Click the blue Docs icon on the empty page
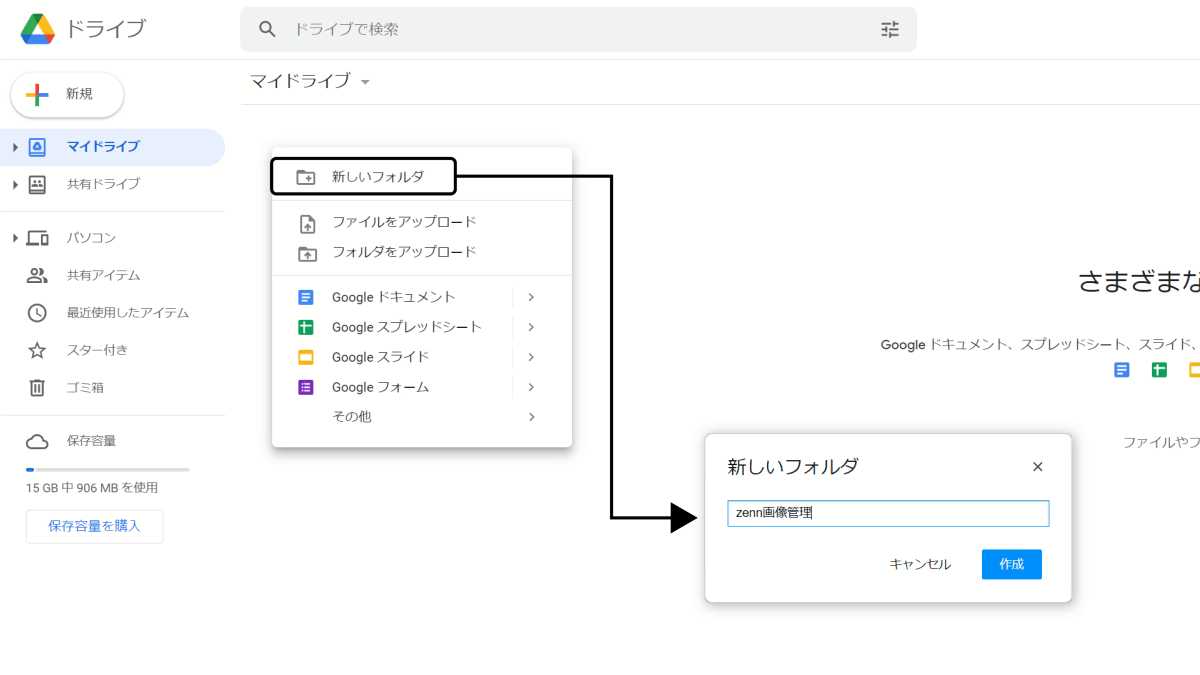The image size is (1200, 675). pyautogui.click(x=1122, y=370)
